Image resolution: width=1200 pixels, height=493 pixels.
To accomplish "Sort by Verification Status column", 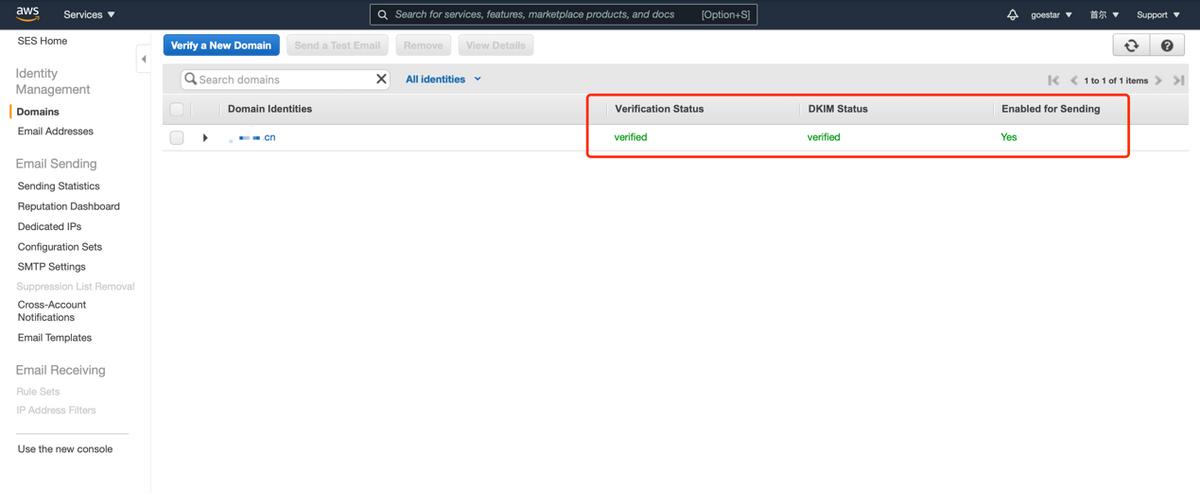I will tap(659, 109).
